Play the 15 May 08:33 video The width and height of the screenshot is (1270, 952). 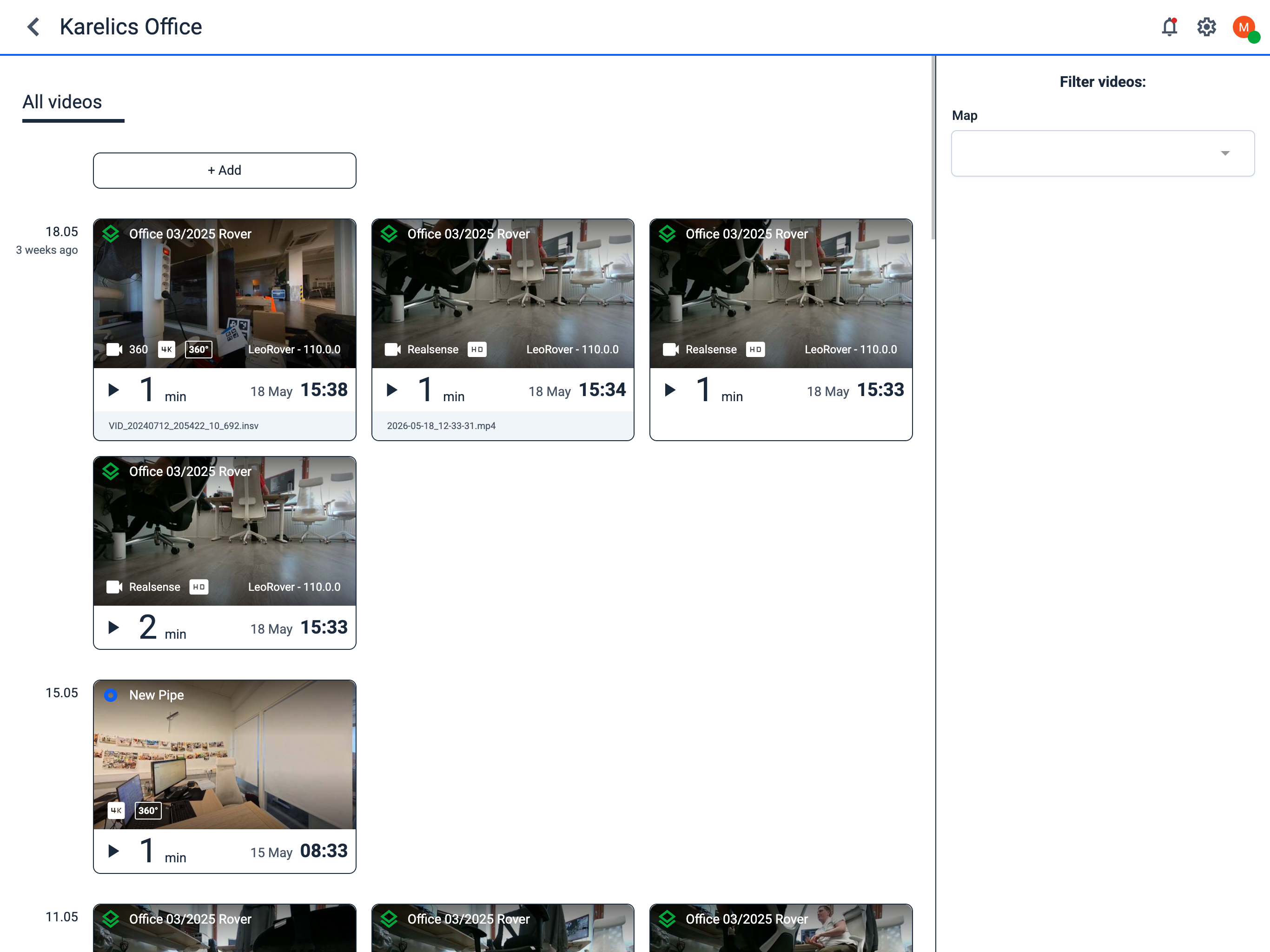click(114, 851)
